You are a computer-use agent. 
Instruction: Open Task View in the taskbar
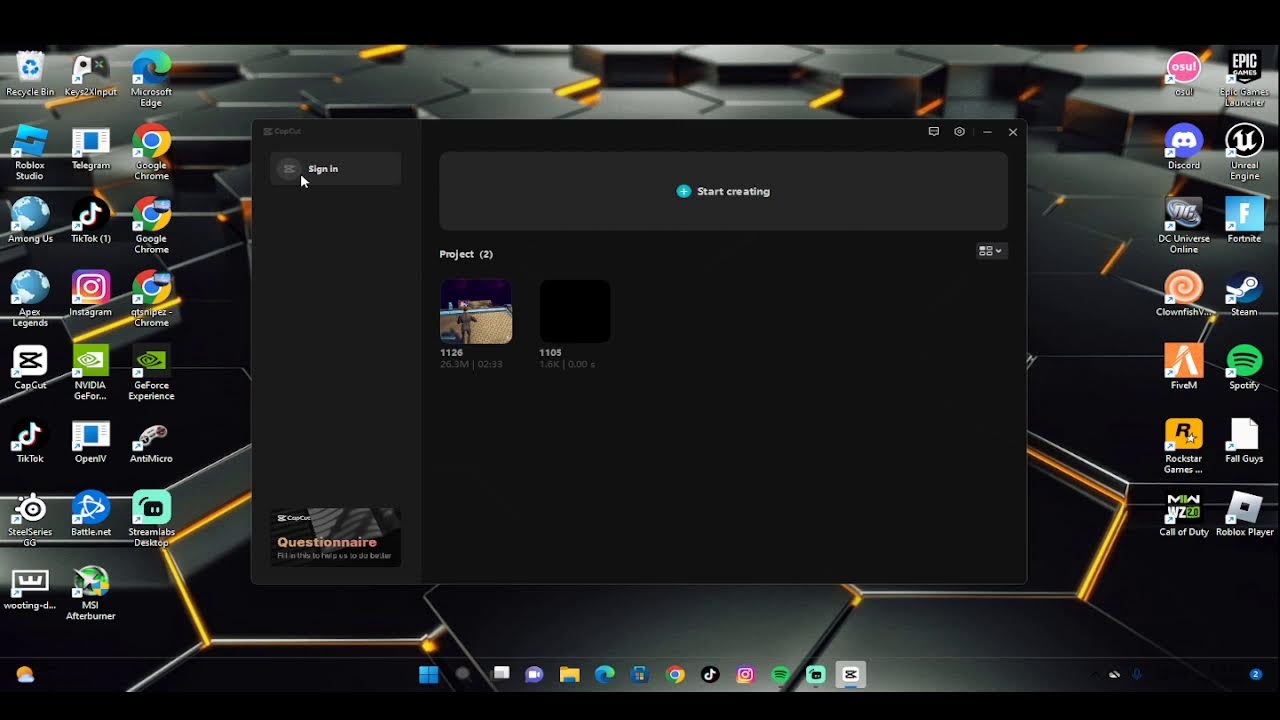click(x=501, y=674)
